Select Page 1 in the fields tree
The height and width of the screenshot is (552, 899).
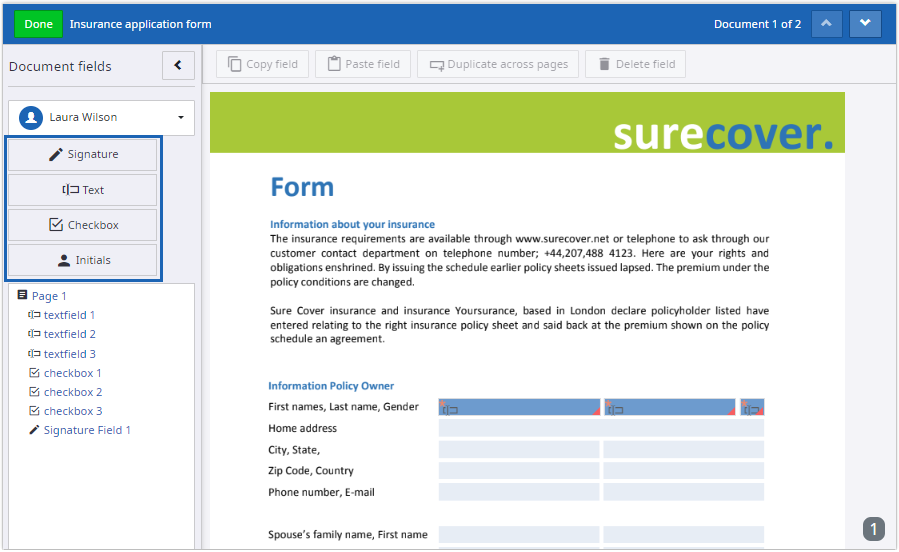click(49, 296)
